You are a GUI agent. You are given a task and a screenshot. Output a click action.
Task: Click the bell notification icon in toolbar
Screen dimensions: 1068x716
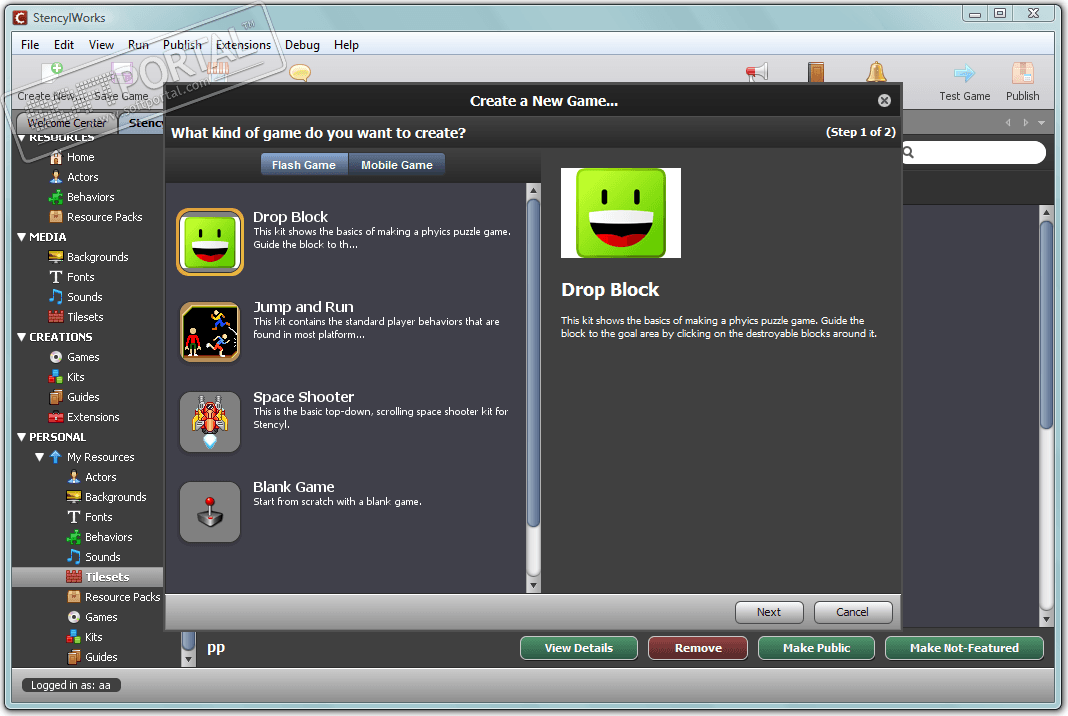pos(876,72)
